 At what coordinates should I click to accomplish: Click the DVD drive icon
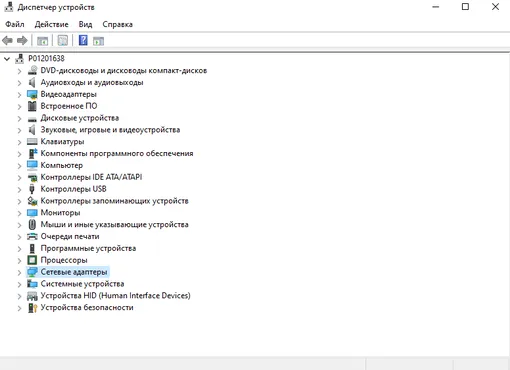coord(32,70)
